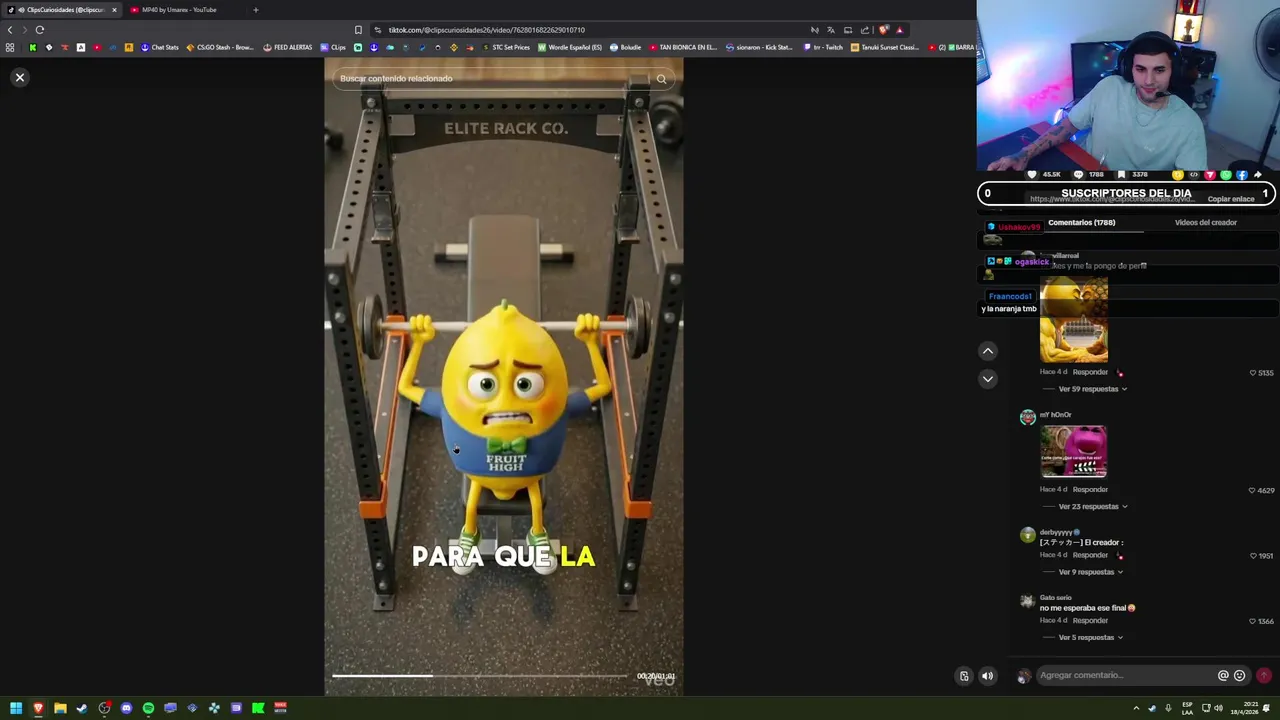Open the FEED ALERTAS bookmark
The image size is (1280, 720).
[288, 47]
